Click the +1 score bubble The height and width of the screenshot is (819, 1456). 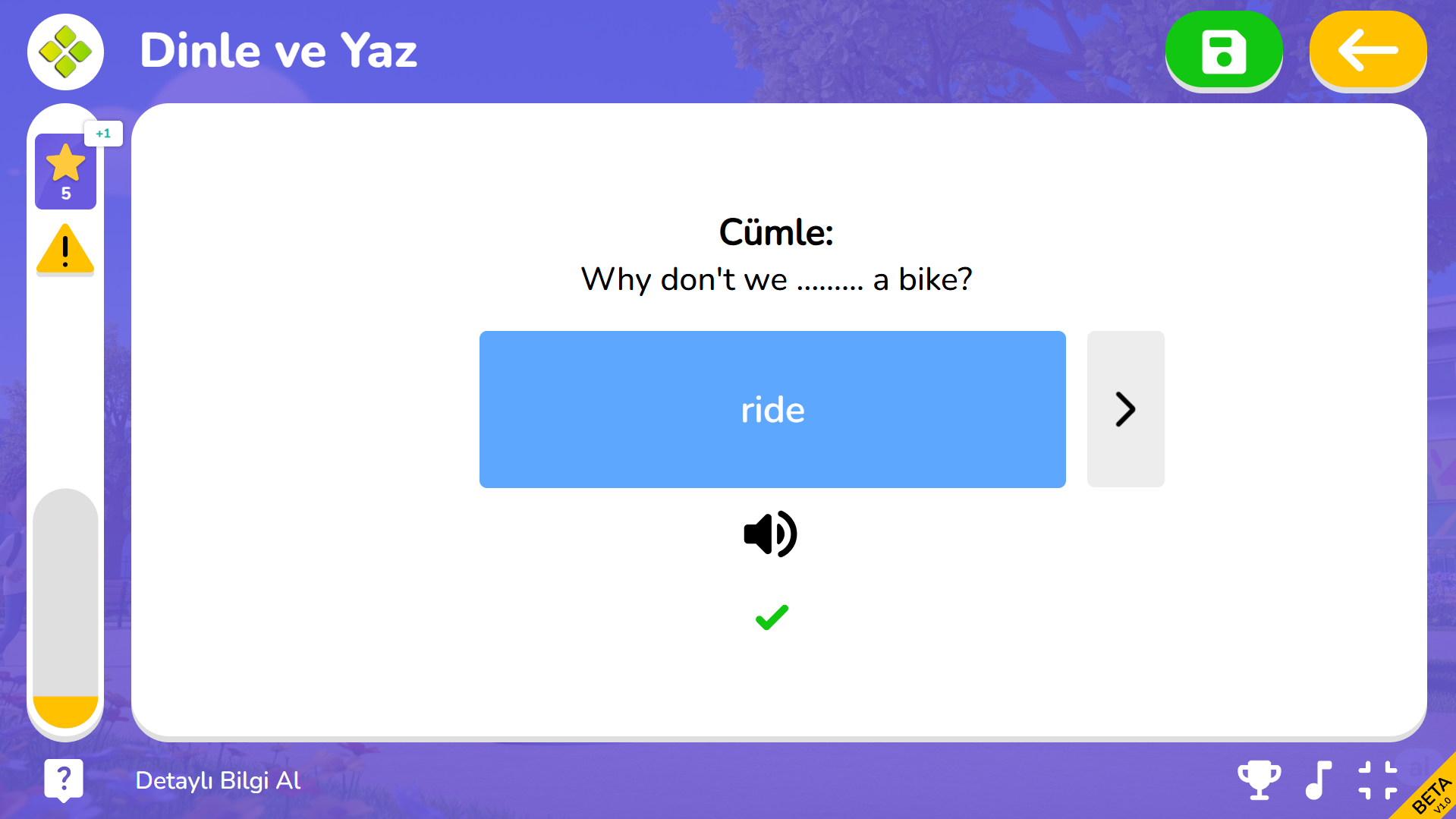[103, 134]
